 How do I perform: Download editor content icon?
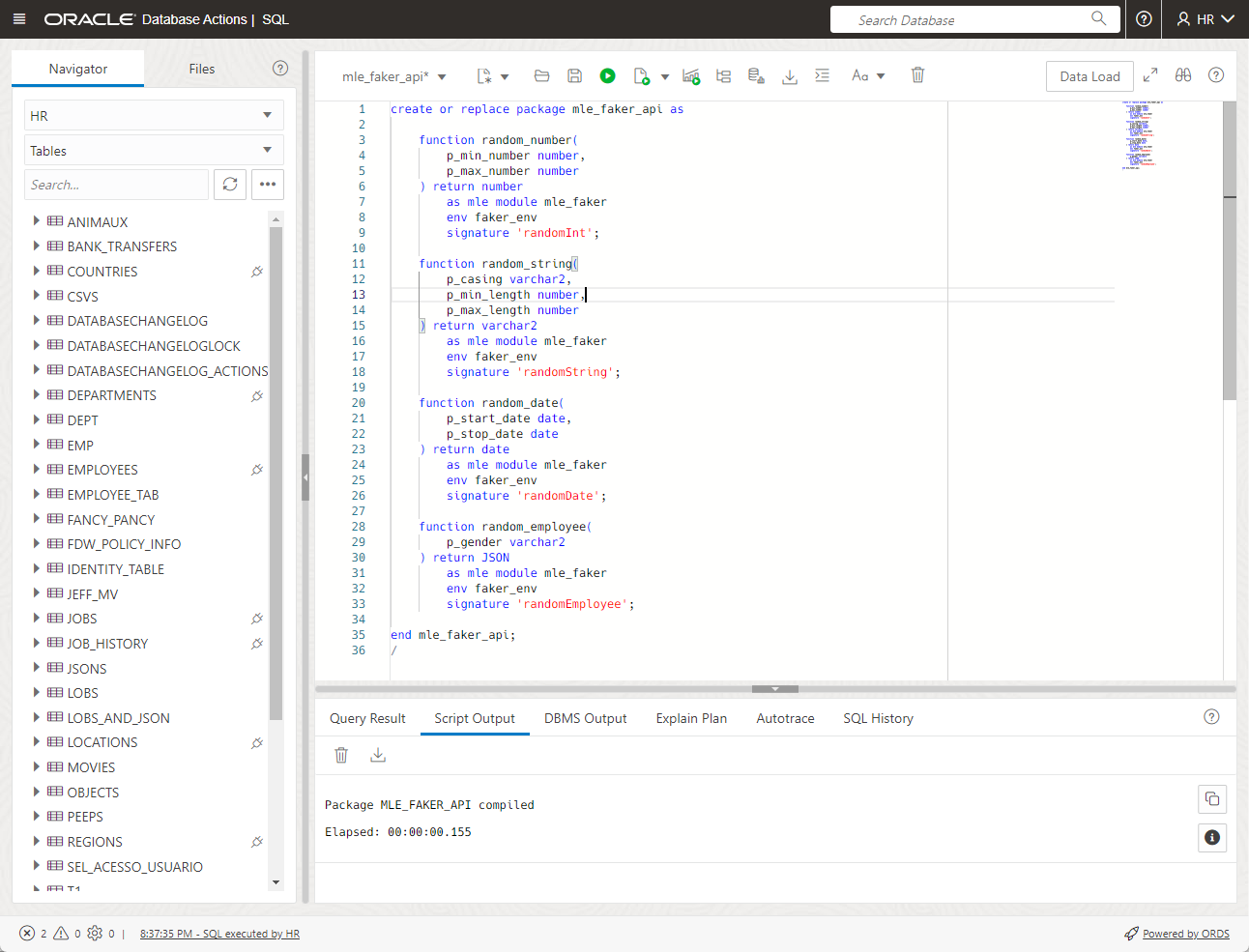(790, 76)
